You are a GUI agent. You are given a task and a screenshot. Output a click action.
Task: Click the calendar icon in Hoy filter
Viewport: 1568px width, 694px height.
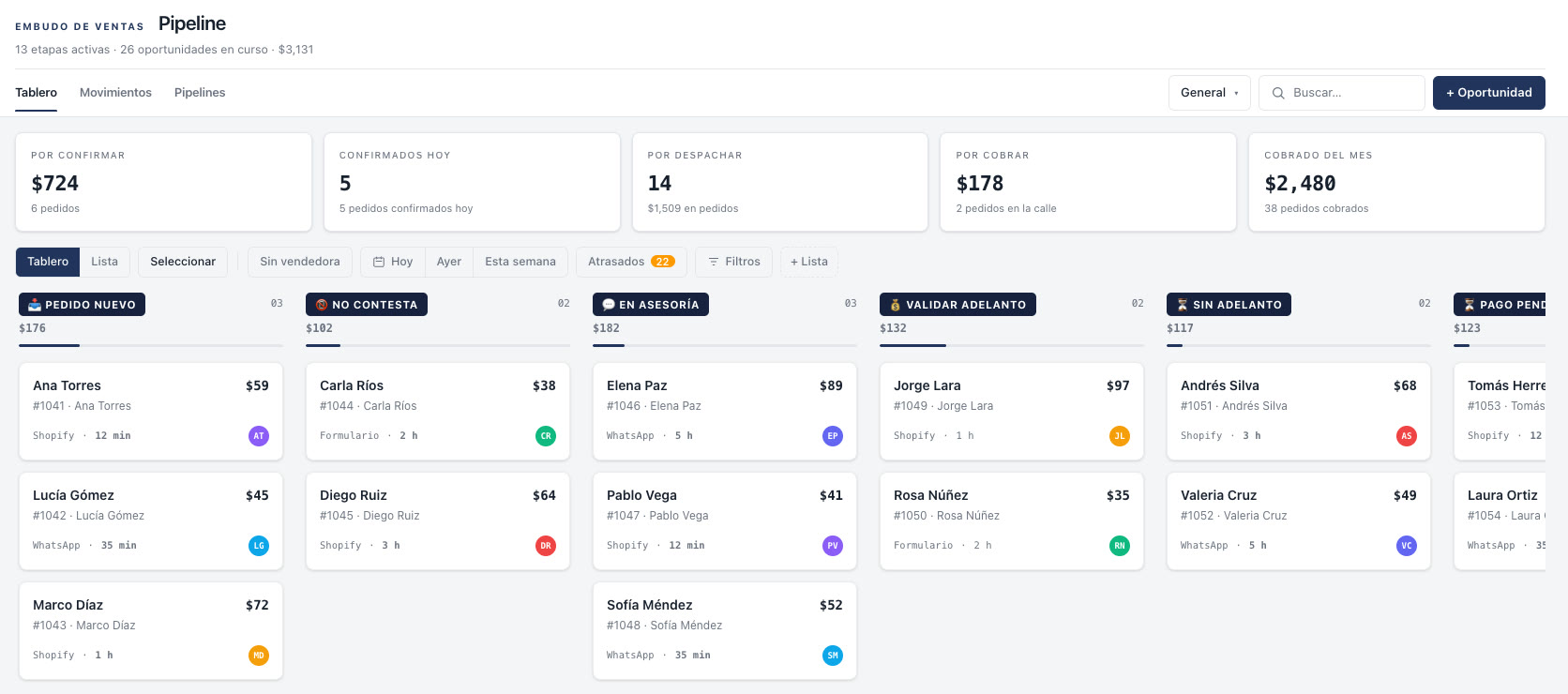pyautogui.click(x=379, y=262)
